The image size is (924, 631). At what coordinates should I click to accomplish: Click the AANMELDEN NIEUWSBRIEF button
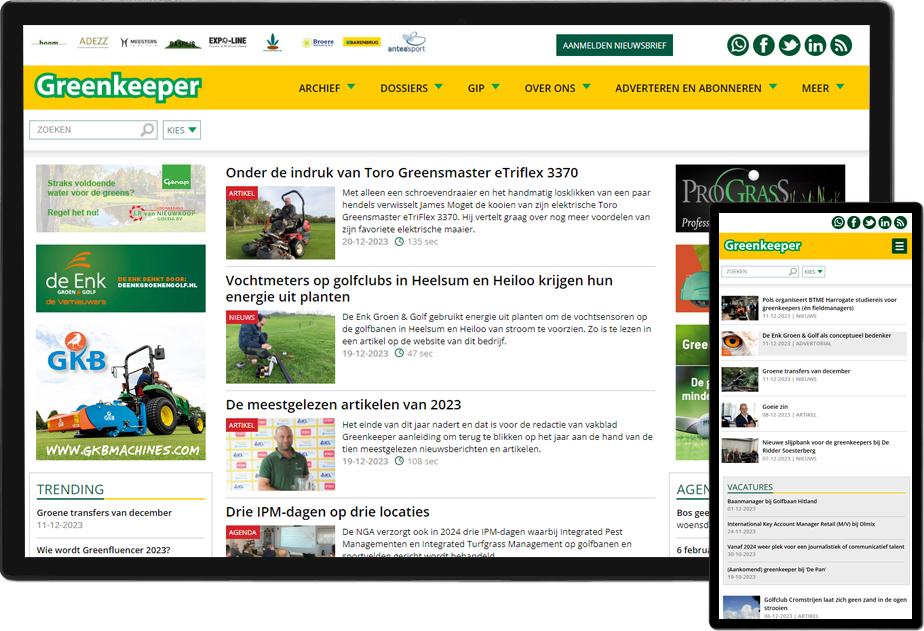pyautogui.click(x=614, y=45)
